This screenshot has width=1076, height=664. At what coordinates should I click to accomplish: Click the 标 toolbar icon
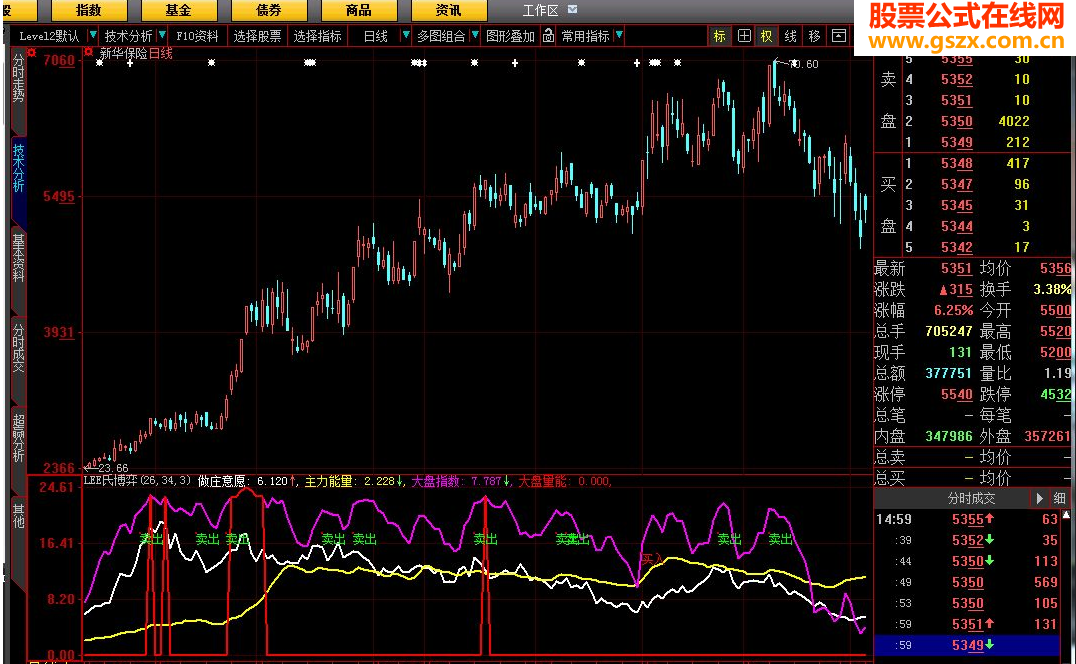tap(720, 36)
